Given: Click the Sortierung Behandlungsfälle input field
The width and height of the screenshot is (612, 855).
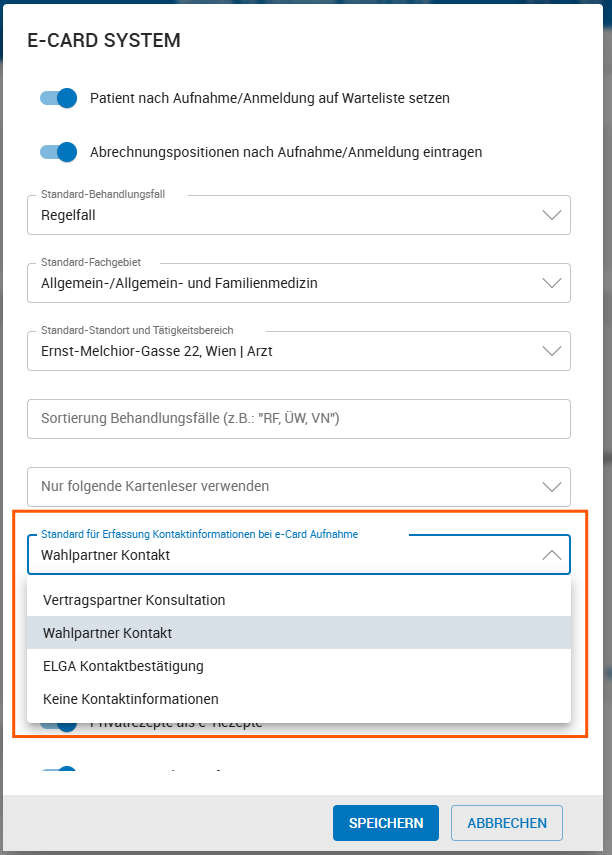Looking at the screenshot, I should 300,418.
